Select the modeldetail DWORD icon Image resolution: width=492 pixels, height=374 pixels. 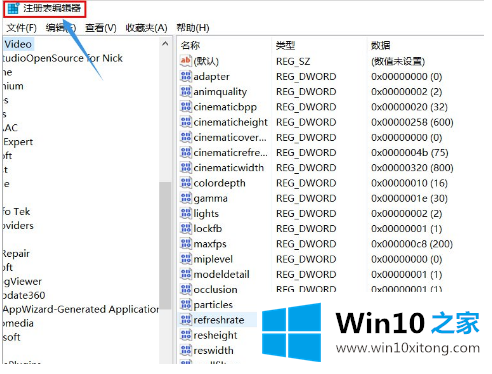pyautogui.click(x=186, y=274)
